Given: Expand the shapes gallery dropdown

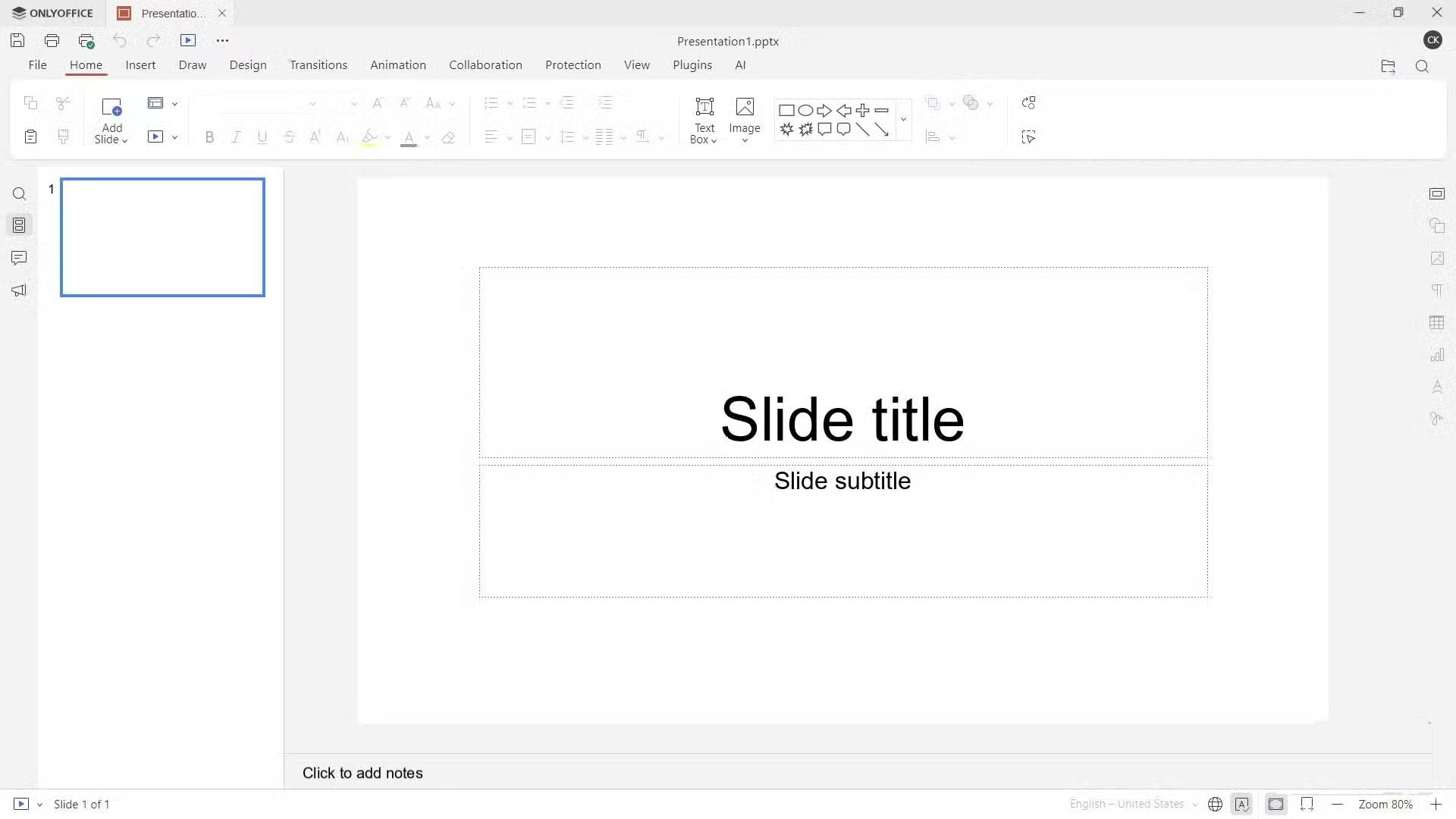Looking at the screenshot, I should click(x=903, y=120).
